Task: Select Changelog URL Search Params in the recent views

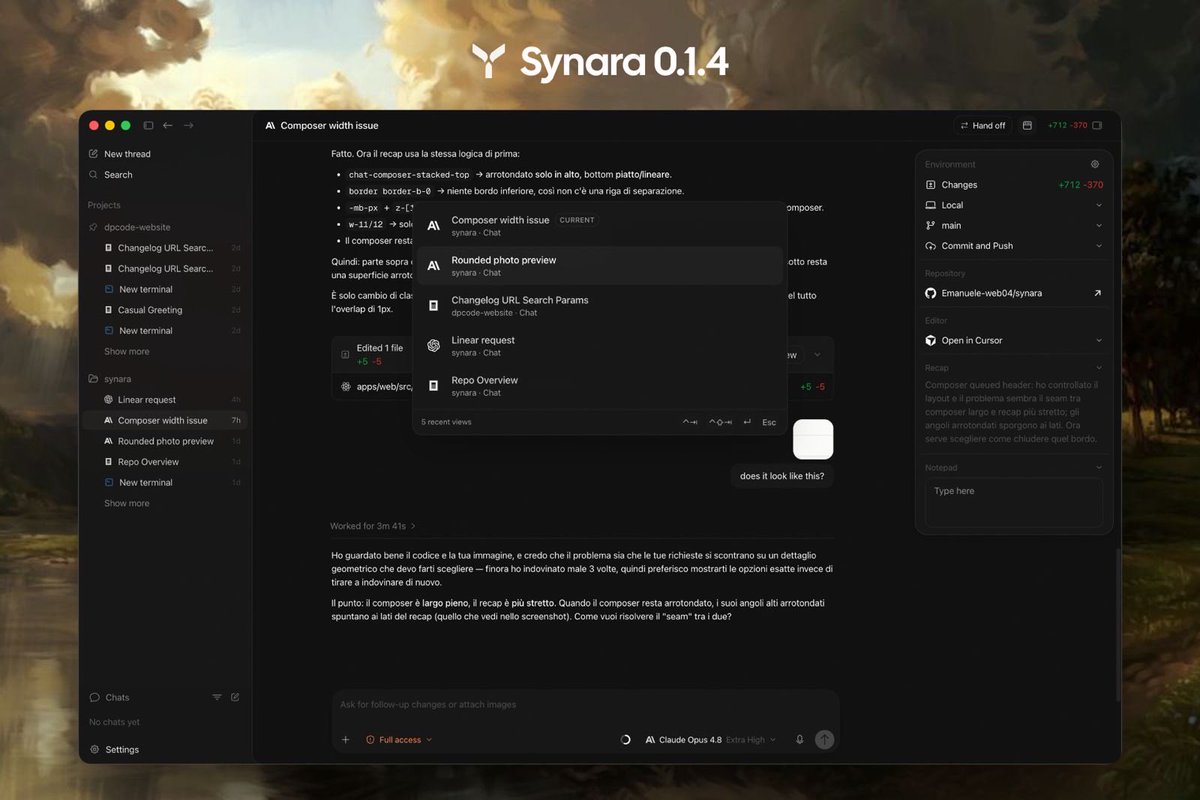Action: (600, 306)
